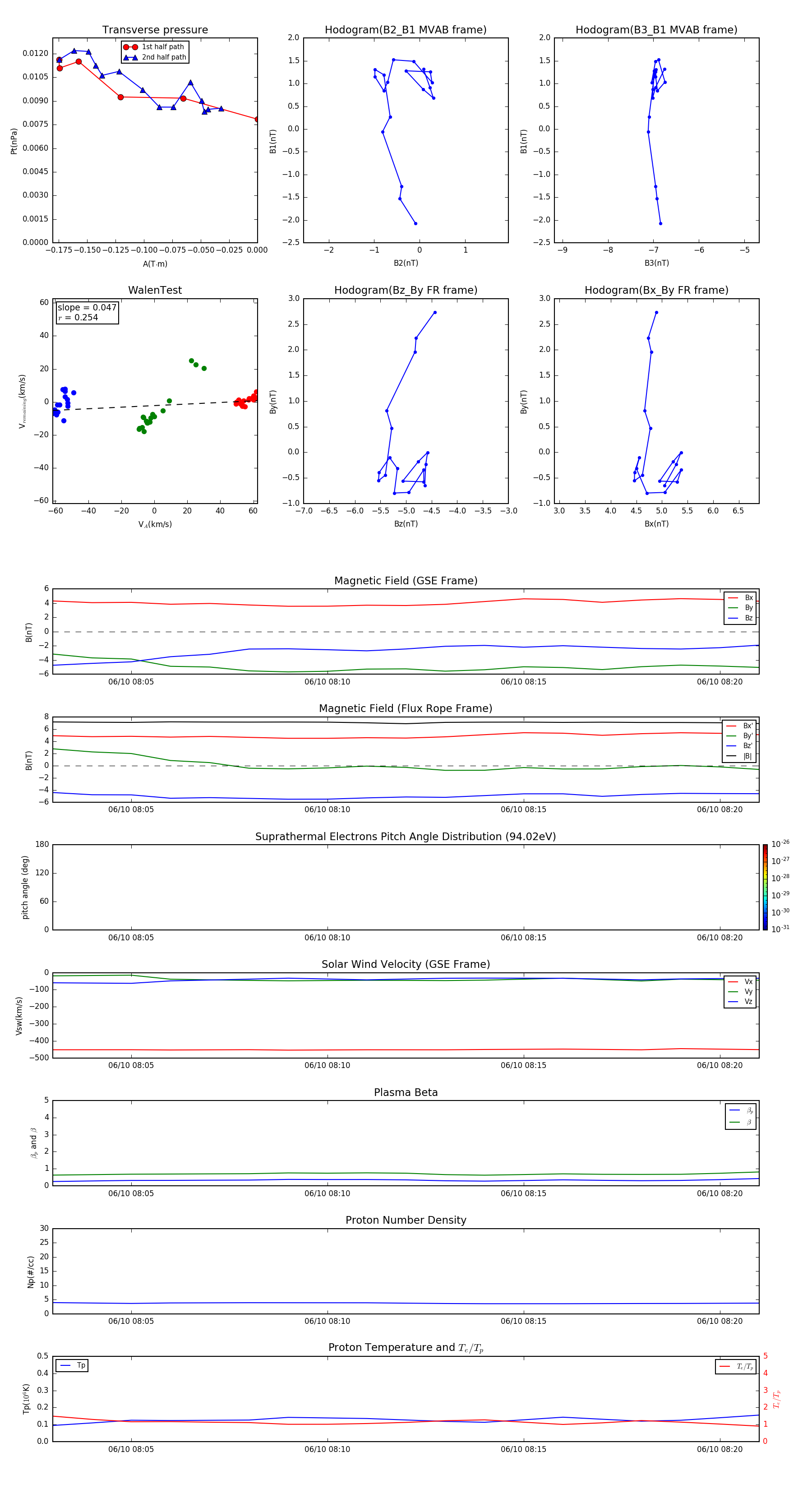The height and width of the screenshot is (1489, 812).
Task: Click the "Hodogram(B2_B1 MVAB frame)" title
Action: pyautogui.click(x=406, y=30)
